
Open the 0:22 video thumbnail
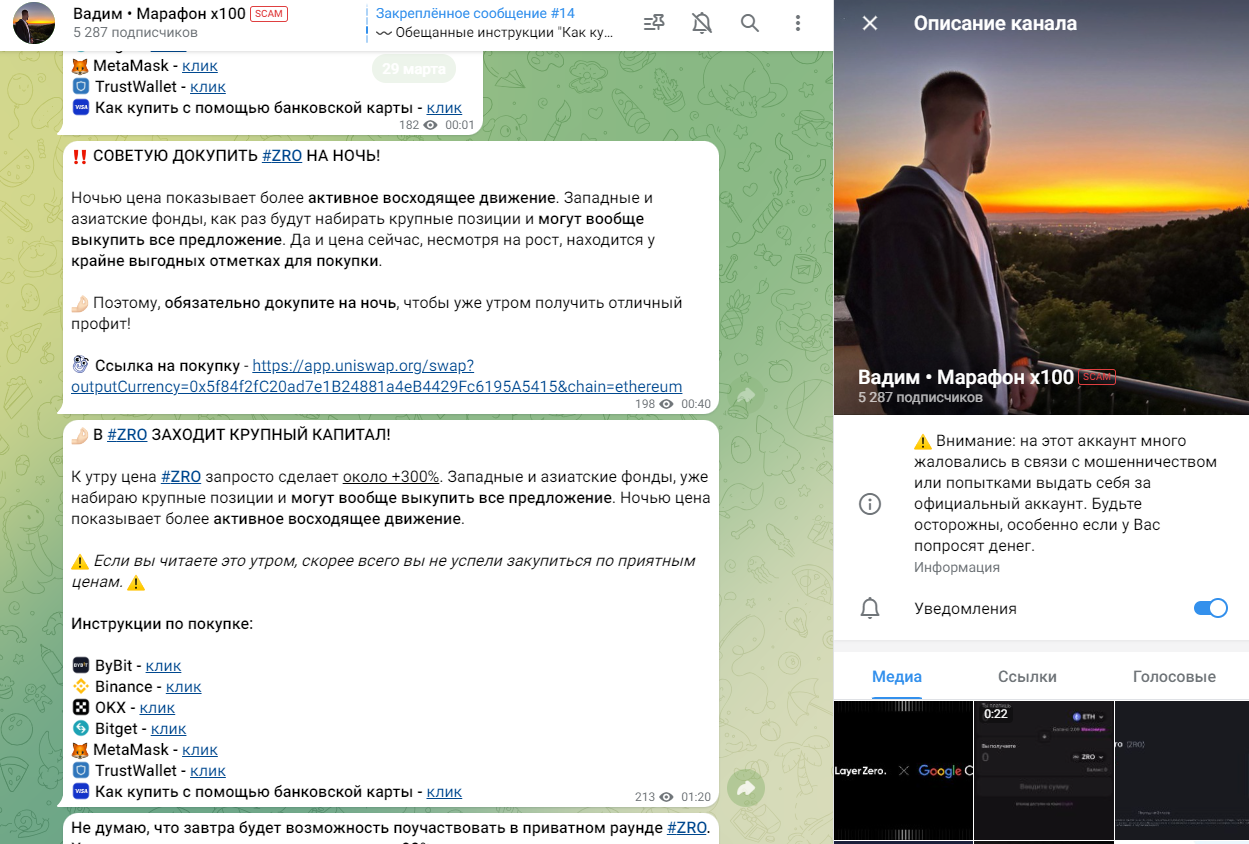(x=1044, y=770)
